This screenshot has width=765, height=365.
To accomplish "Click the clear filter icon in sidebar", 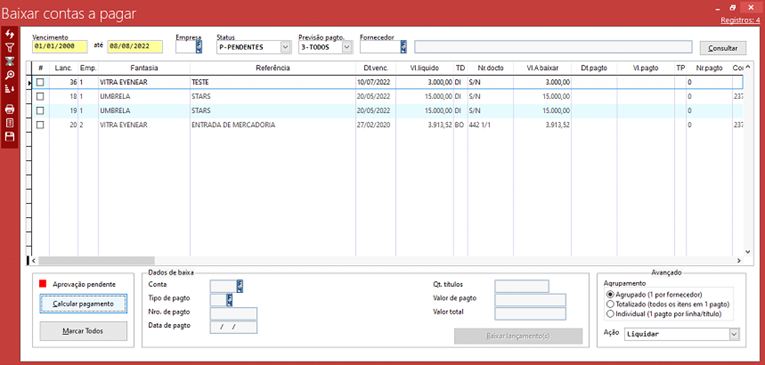I will (9, 61).
